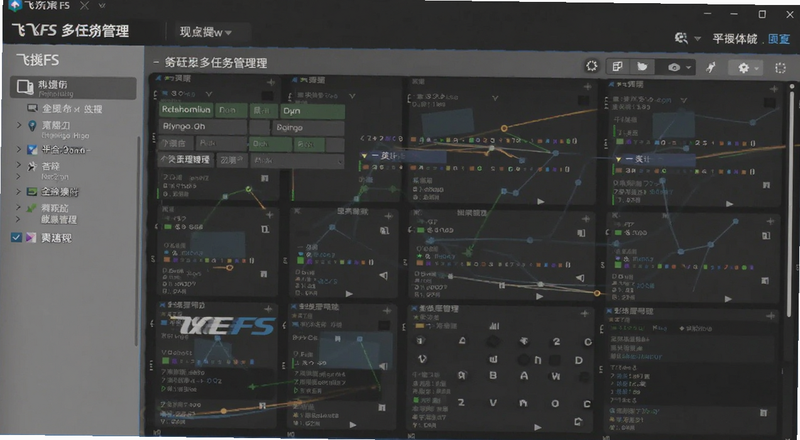Screen dimensions: 800x440
Task: Play the keypad panel using its play triangle
Action: point(537,427)
